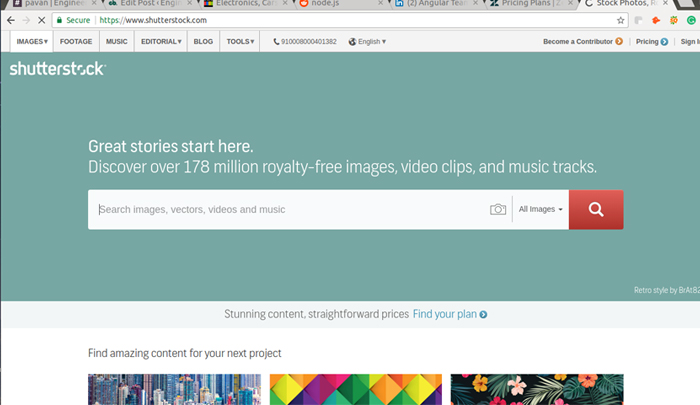Go back with browser back arrow

click(11, 20)
